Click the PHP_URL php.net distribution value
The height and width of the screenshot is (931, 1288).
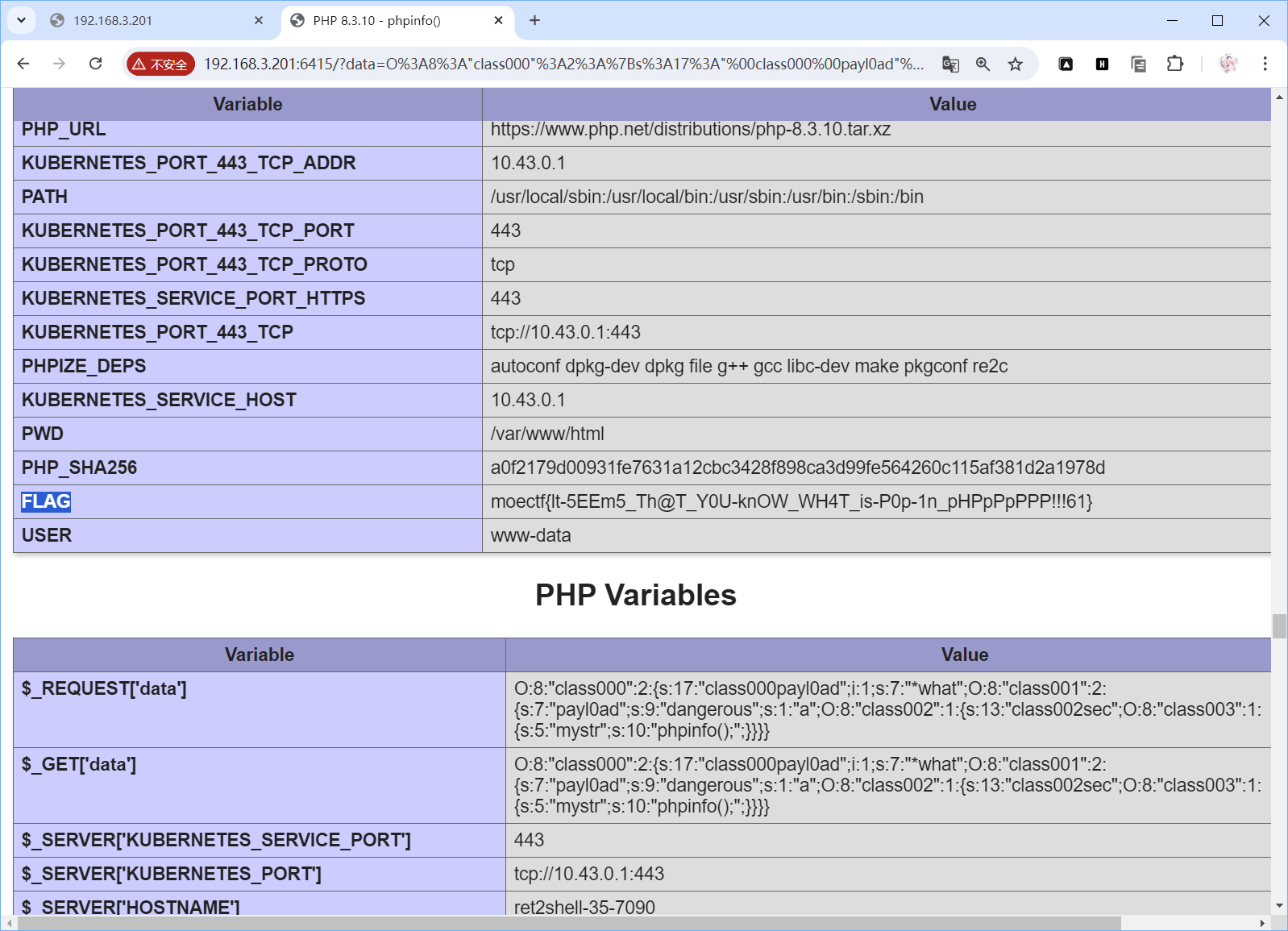coord(691,129)
